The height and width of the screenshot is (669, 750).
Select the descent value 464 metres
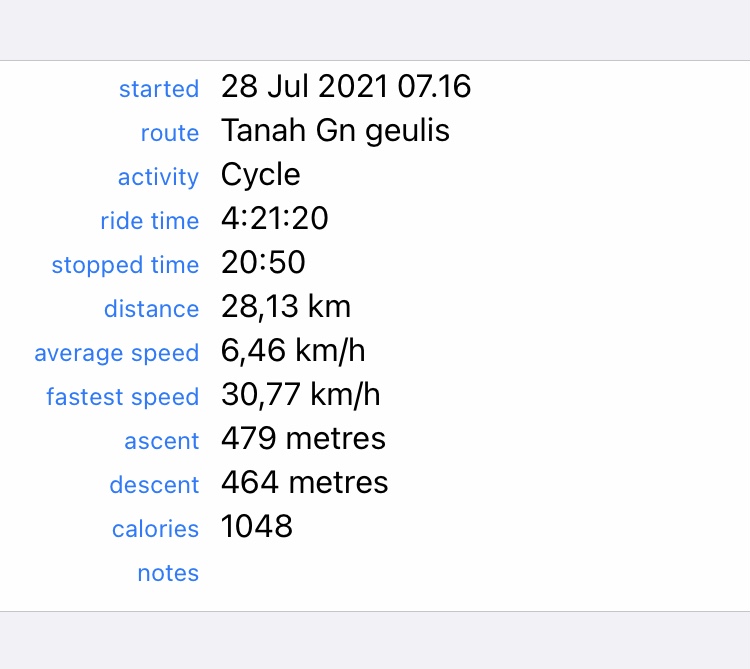click(304, 483)
